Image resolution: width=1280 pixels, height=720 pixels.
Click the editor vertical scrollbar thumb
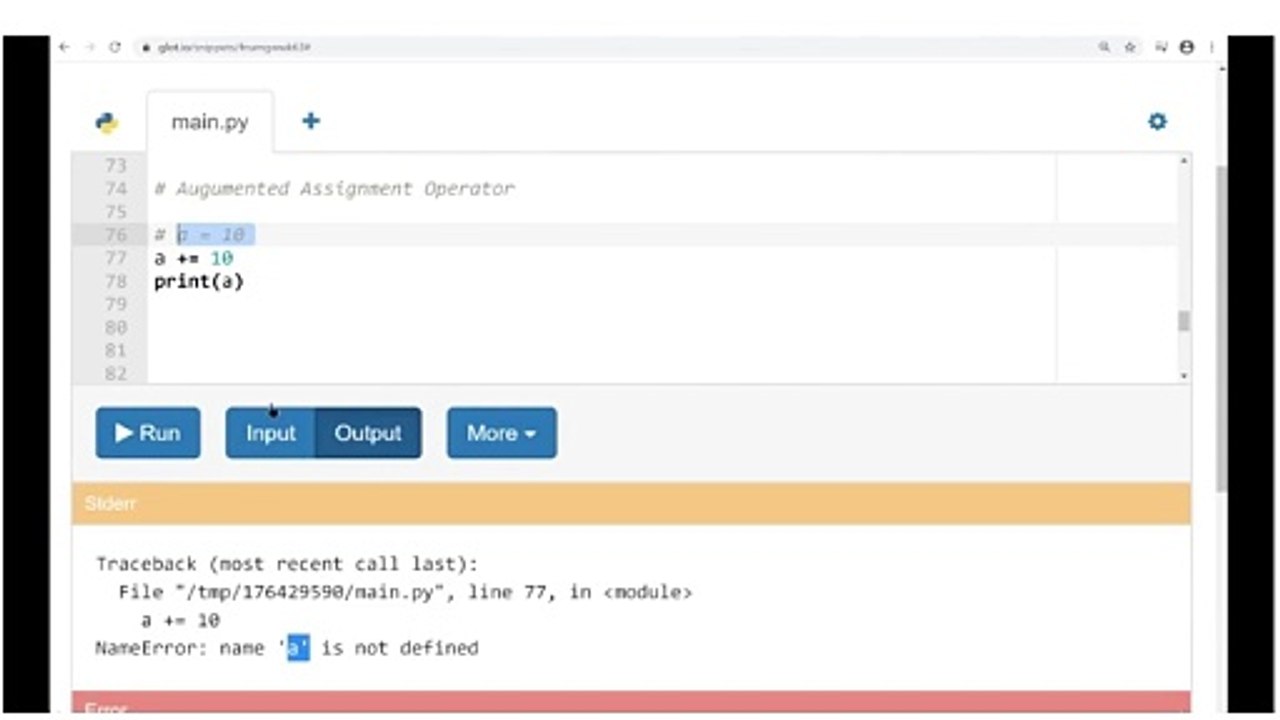(x=1184, y=320)
